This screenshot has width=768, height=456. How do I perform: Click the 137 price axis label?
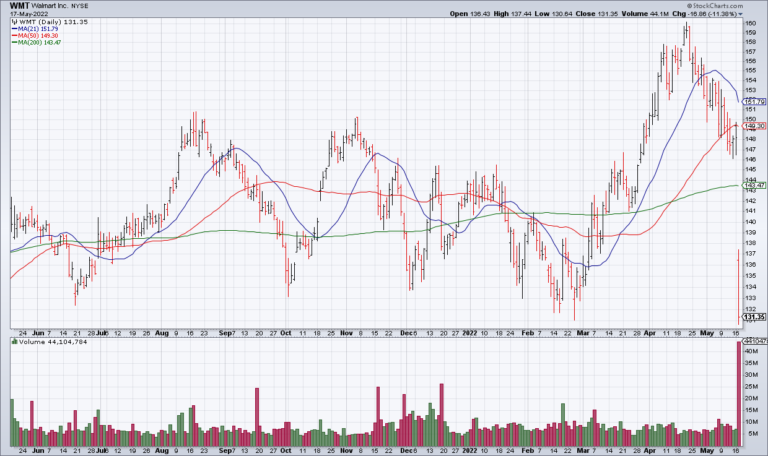click(750, 253)
